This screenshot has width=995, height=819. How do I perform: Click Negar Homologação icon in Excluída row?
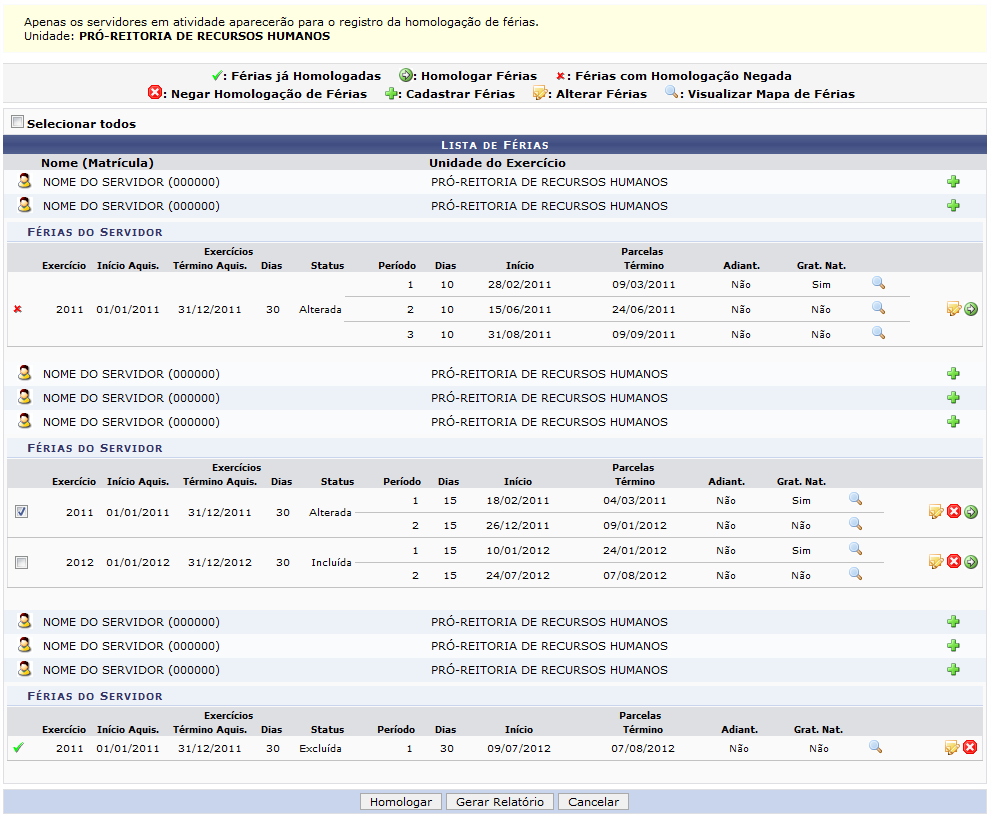tap(970, 748)
